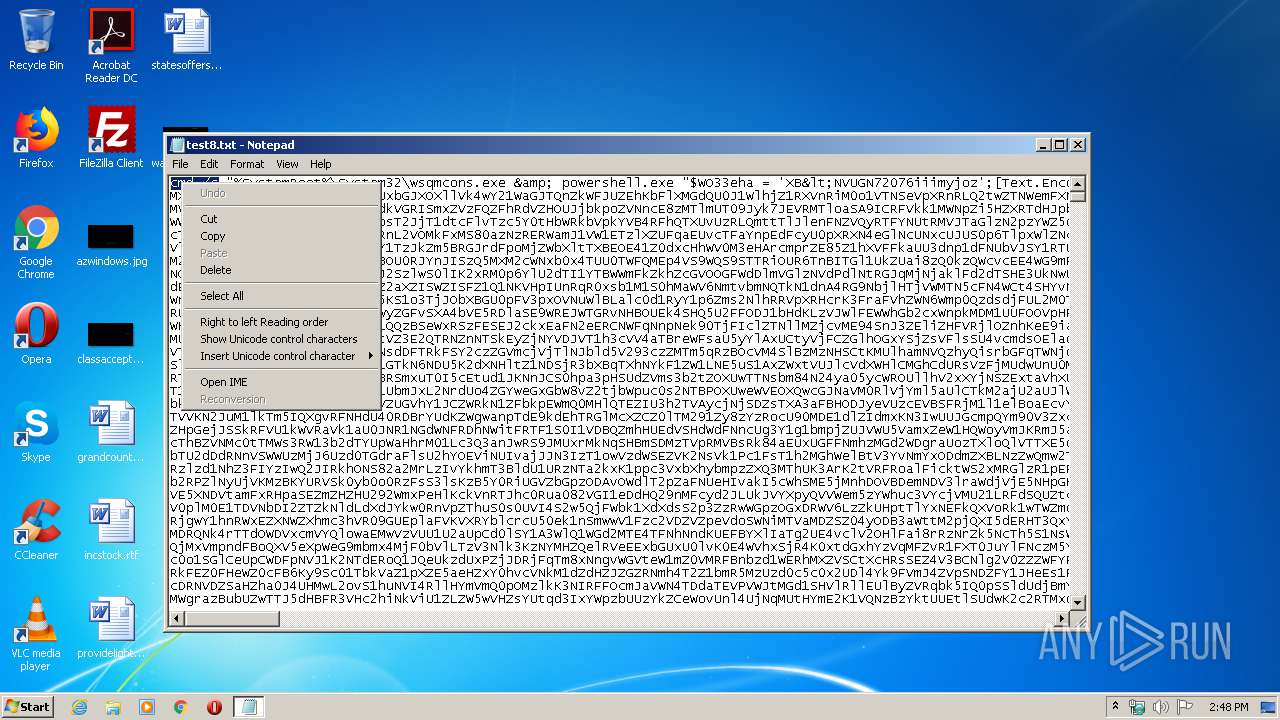
Task: Open the Format menu in Notepad
Action: pyautogui.click(x=247, y=164)
